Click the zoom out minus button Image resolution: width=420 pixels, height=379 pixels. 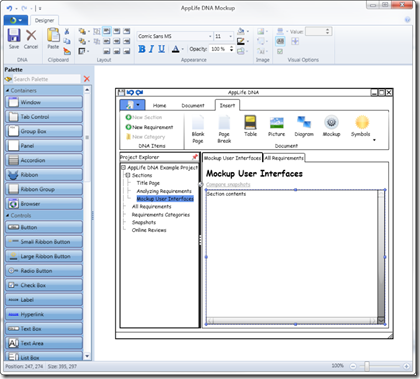coord(353,366)
